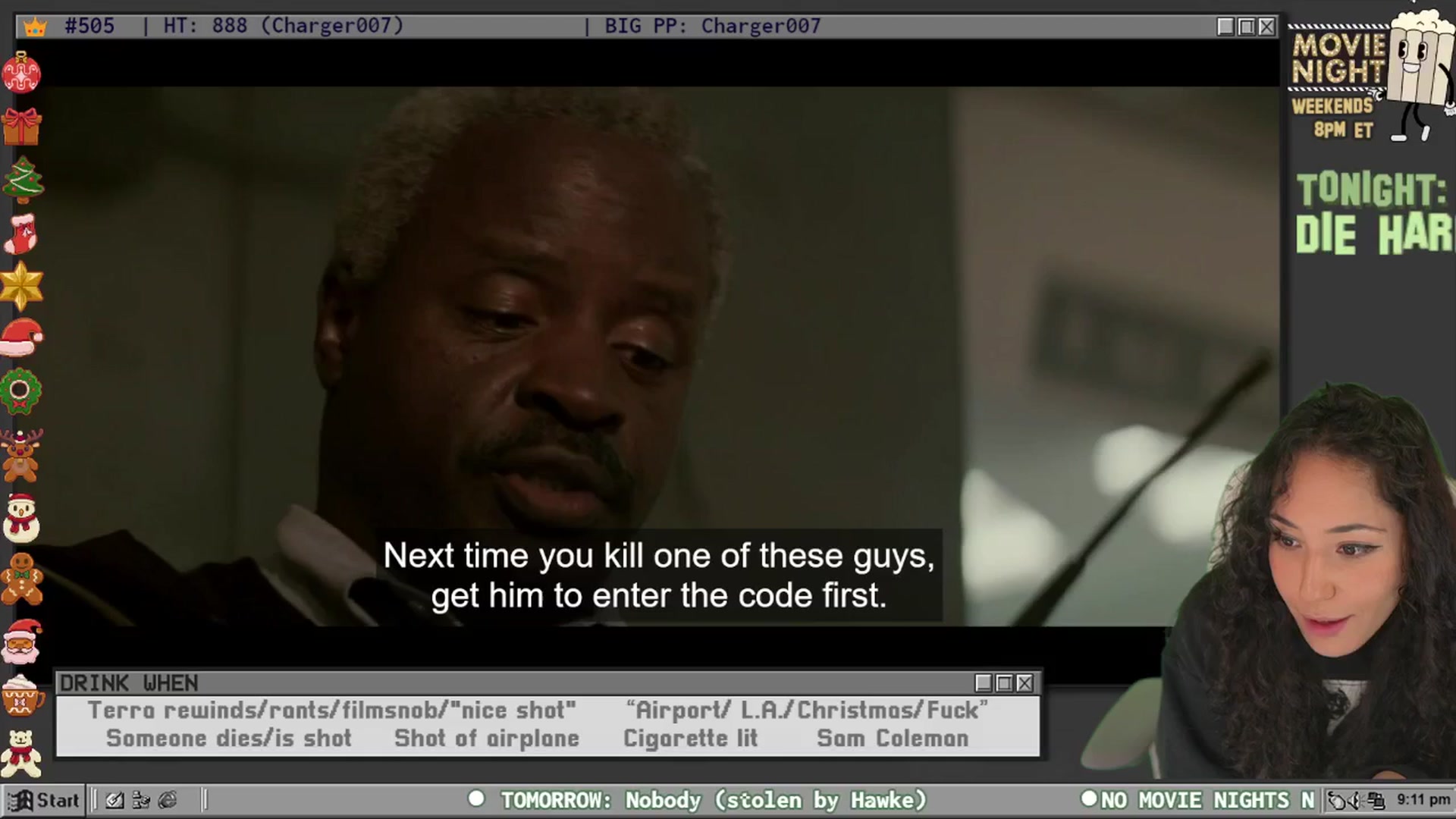Image resolution: width=1456 pixels, height=819 pixels.
Task: Minimize the DRINK WHEN window
Action: [984, 683]
